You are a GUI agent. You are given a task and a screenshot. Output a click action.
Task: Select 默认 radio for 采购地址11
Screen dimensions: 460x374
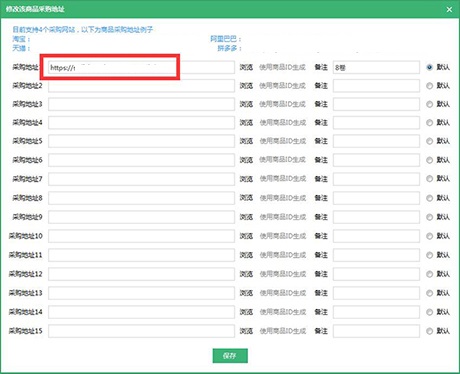(429, 255)
